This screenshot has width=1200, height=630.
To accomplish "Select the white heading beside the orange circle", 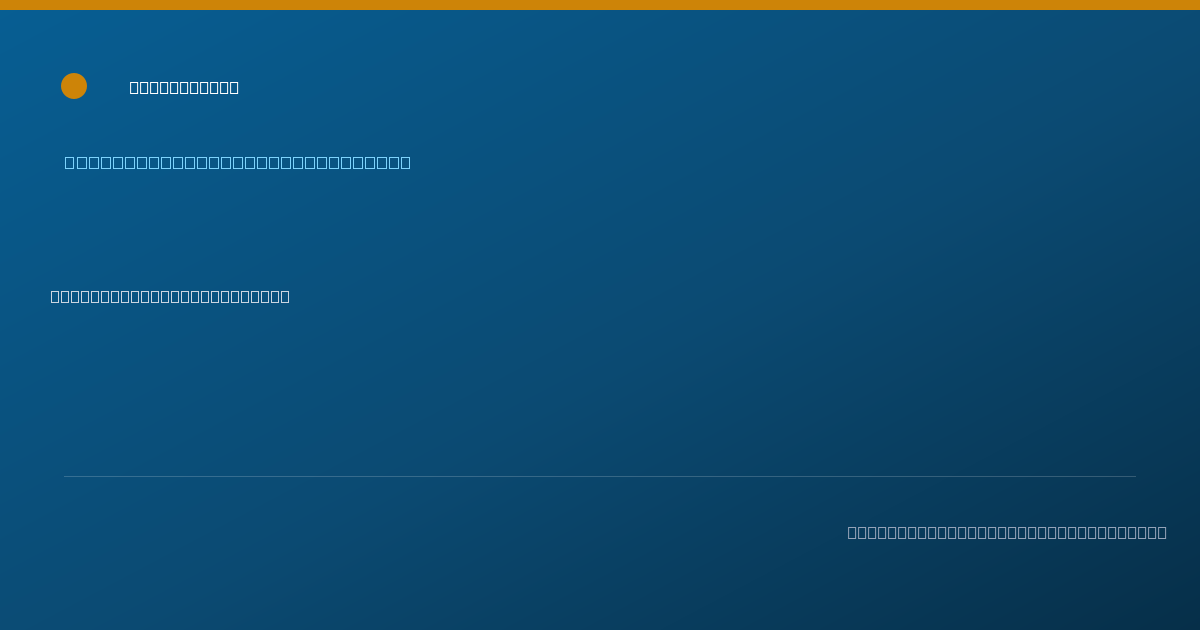I will click(184, 87).
